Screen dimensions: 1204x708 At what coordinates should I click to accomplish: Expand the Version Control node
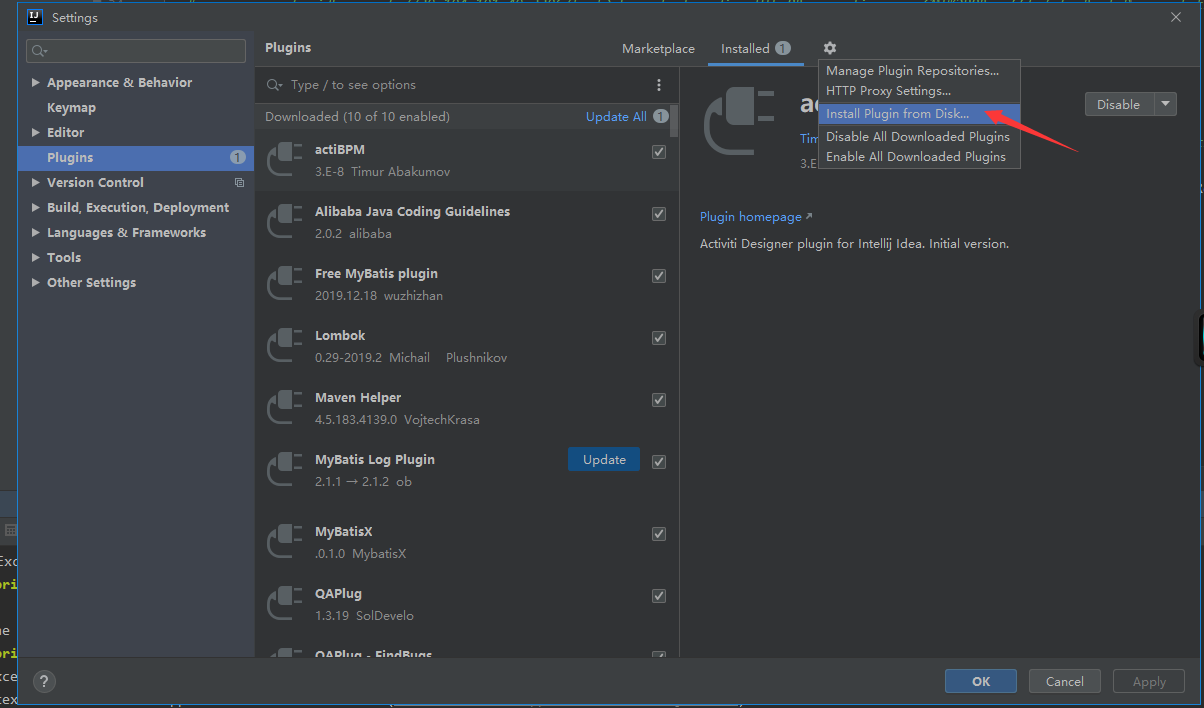36,183
